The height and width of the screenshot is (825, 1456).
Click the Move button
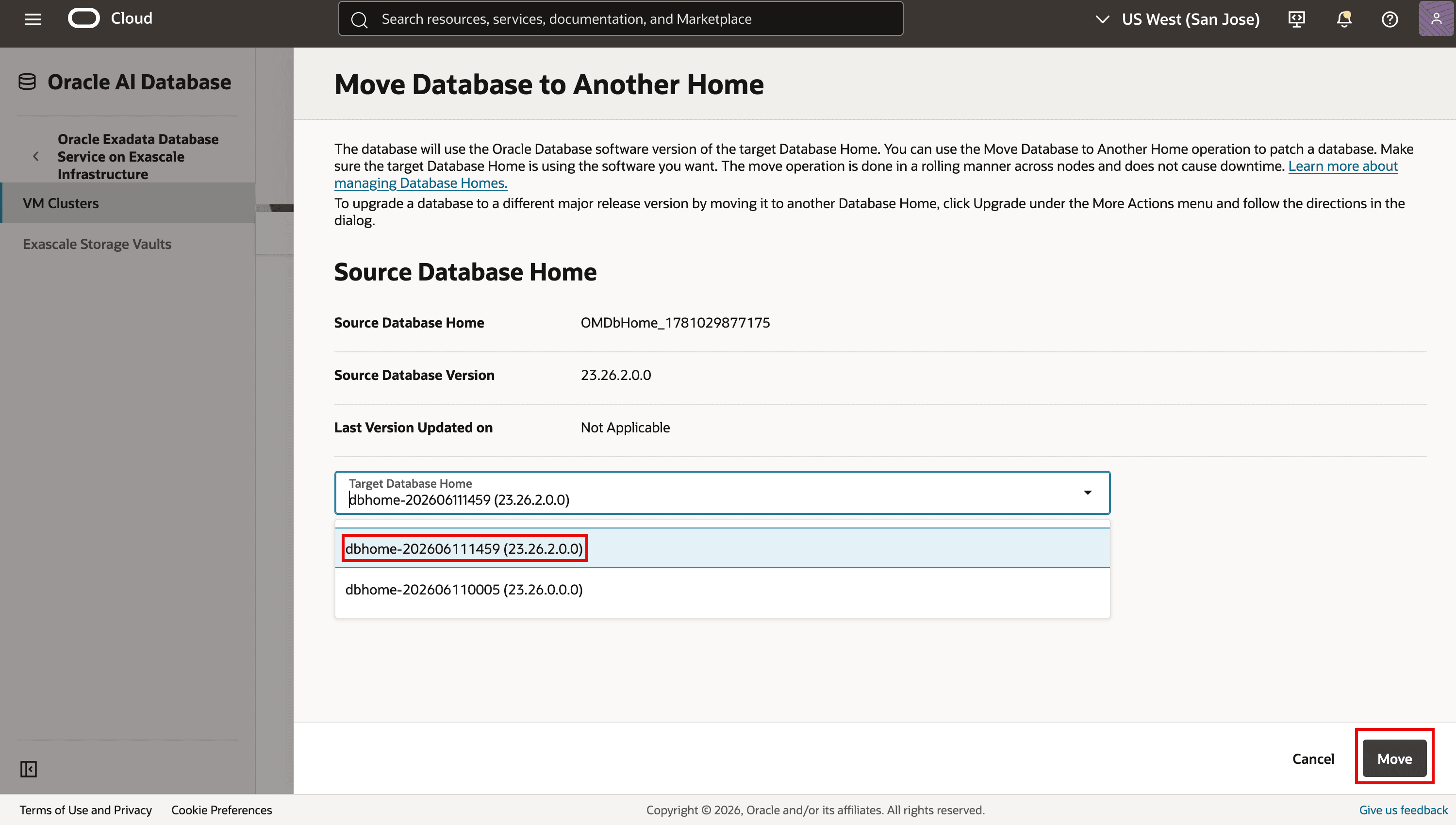pos(1394,758)
